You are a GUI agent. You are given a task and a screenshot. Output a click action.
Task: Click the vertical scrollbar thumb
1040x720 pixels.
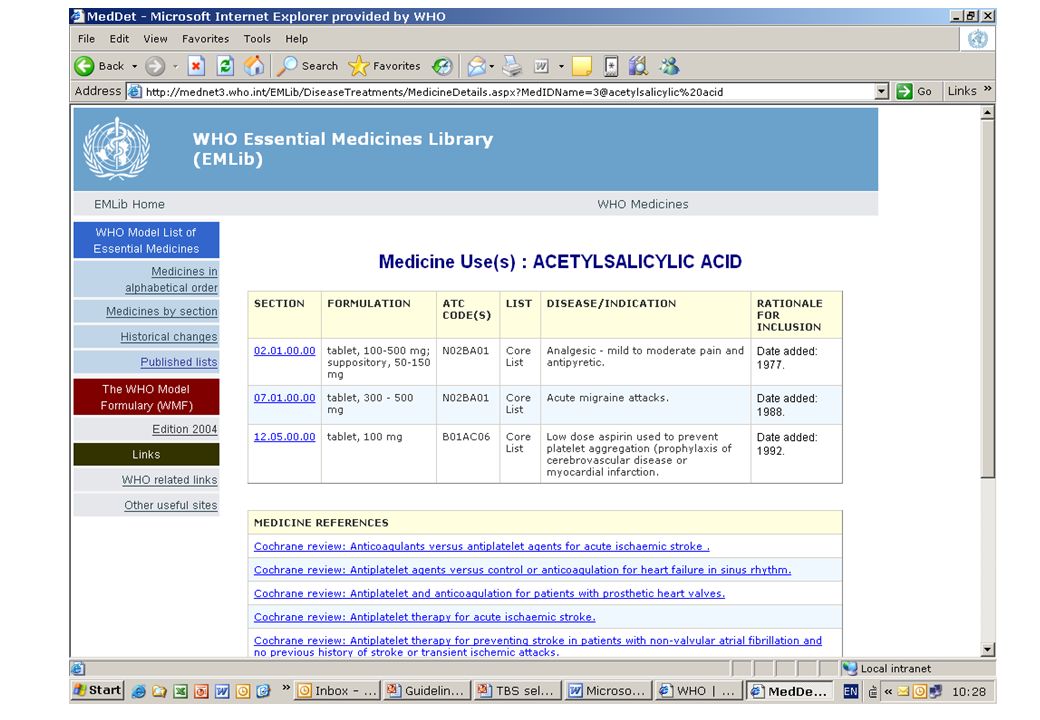(988, 298)
